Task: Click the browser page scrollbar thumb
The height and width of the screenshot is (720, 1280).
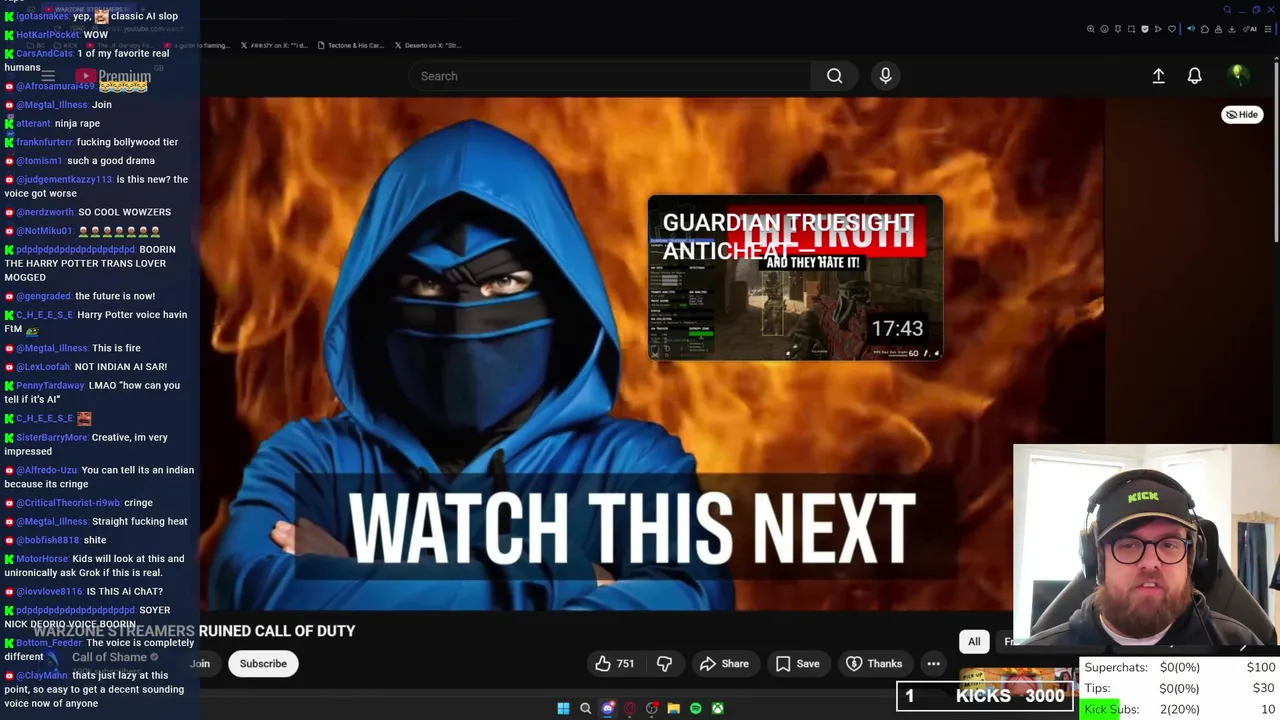Action: [1275, 150]
